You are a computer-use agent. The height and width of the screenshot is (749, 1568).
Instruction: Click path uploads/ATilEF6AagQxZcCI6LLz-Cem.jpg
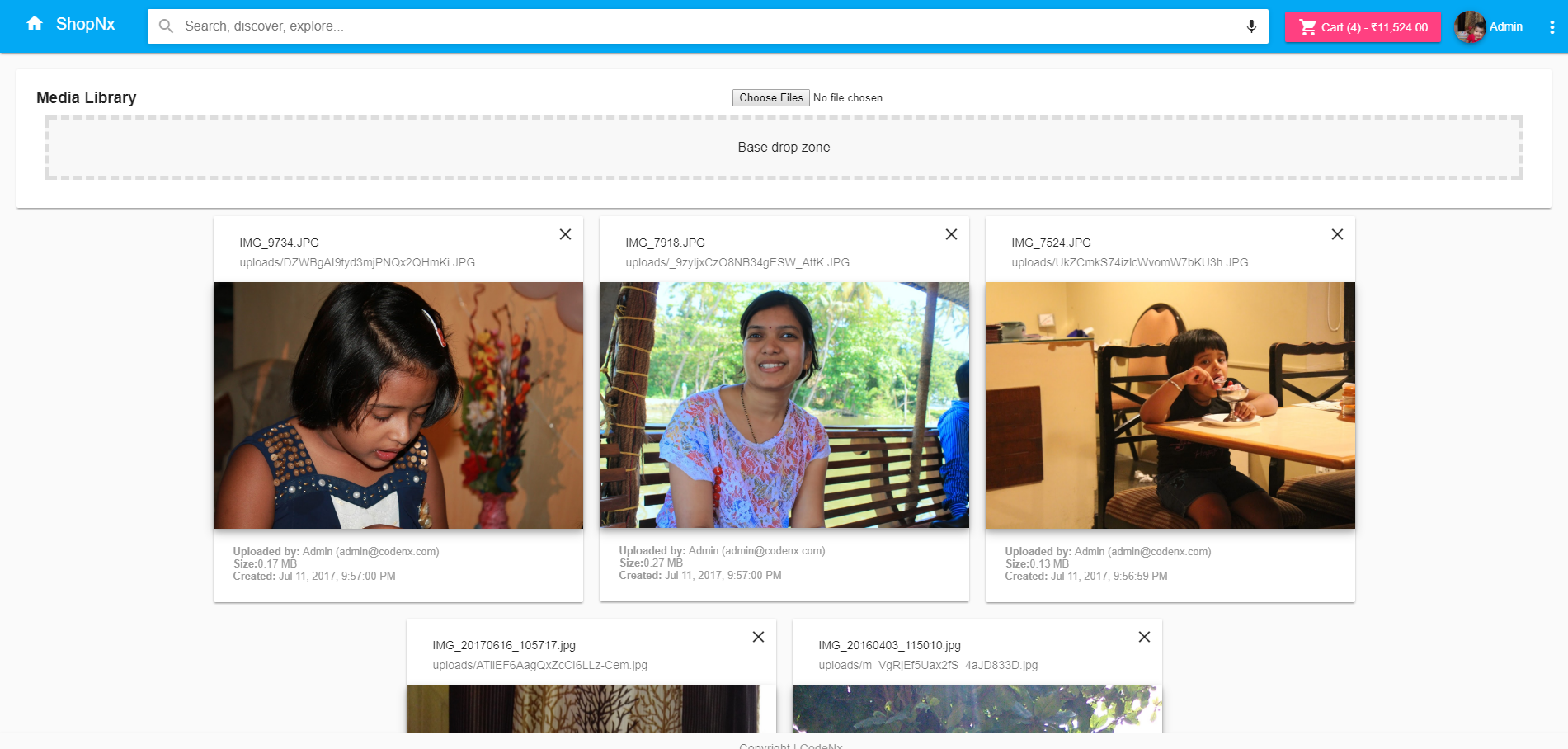(539, 666)
